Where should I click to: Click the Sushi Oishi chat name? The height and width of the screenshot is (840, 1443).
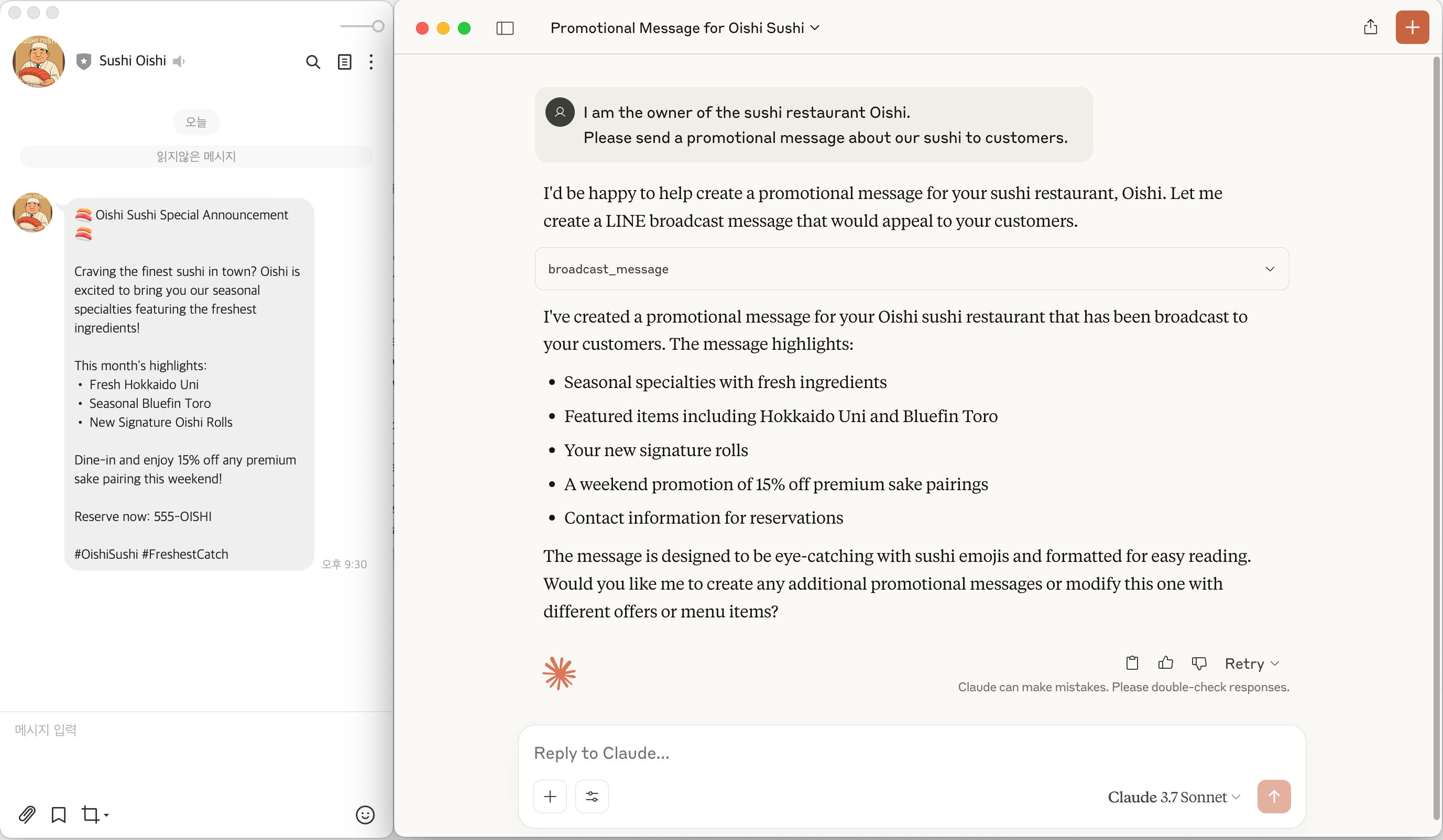tap(132, 61)
